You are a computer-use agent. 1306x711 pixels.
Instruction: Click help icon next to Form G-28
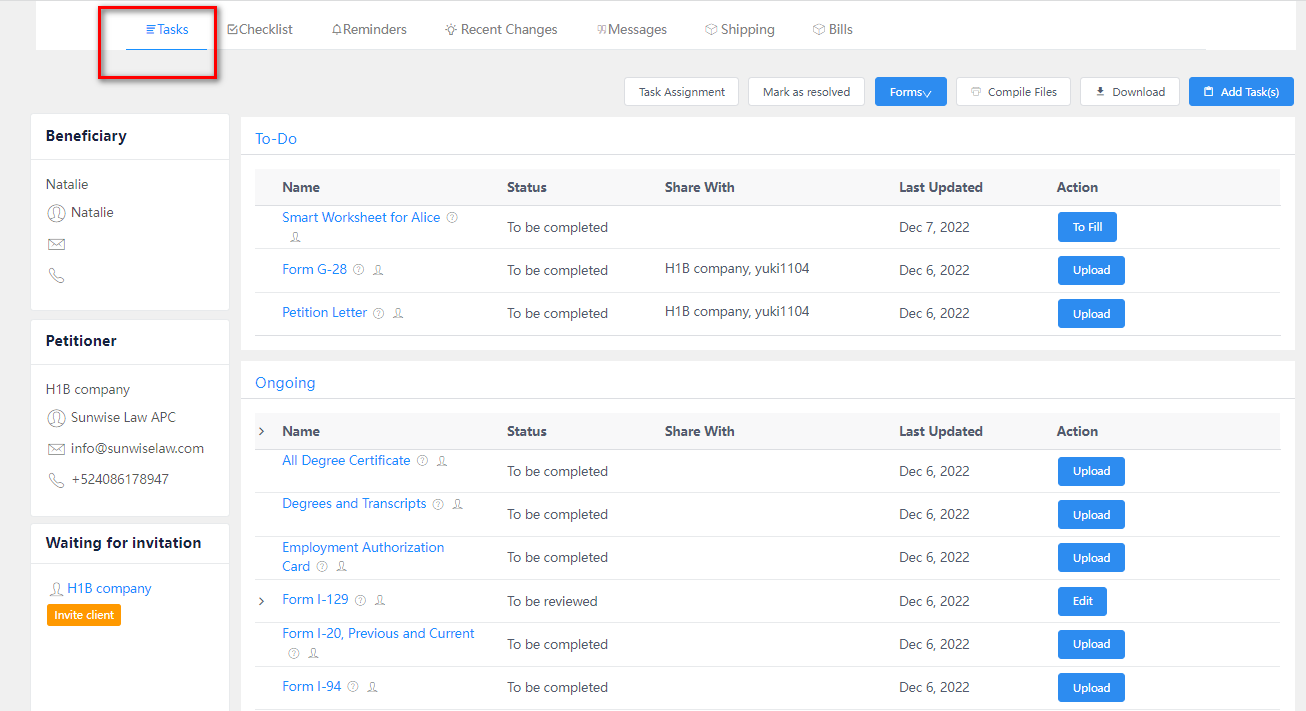pos(359,270)
